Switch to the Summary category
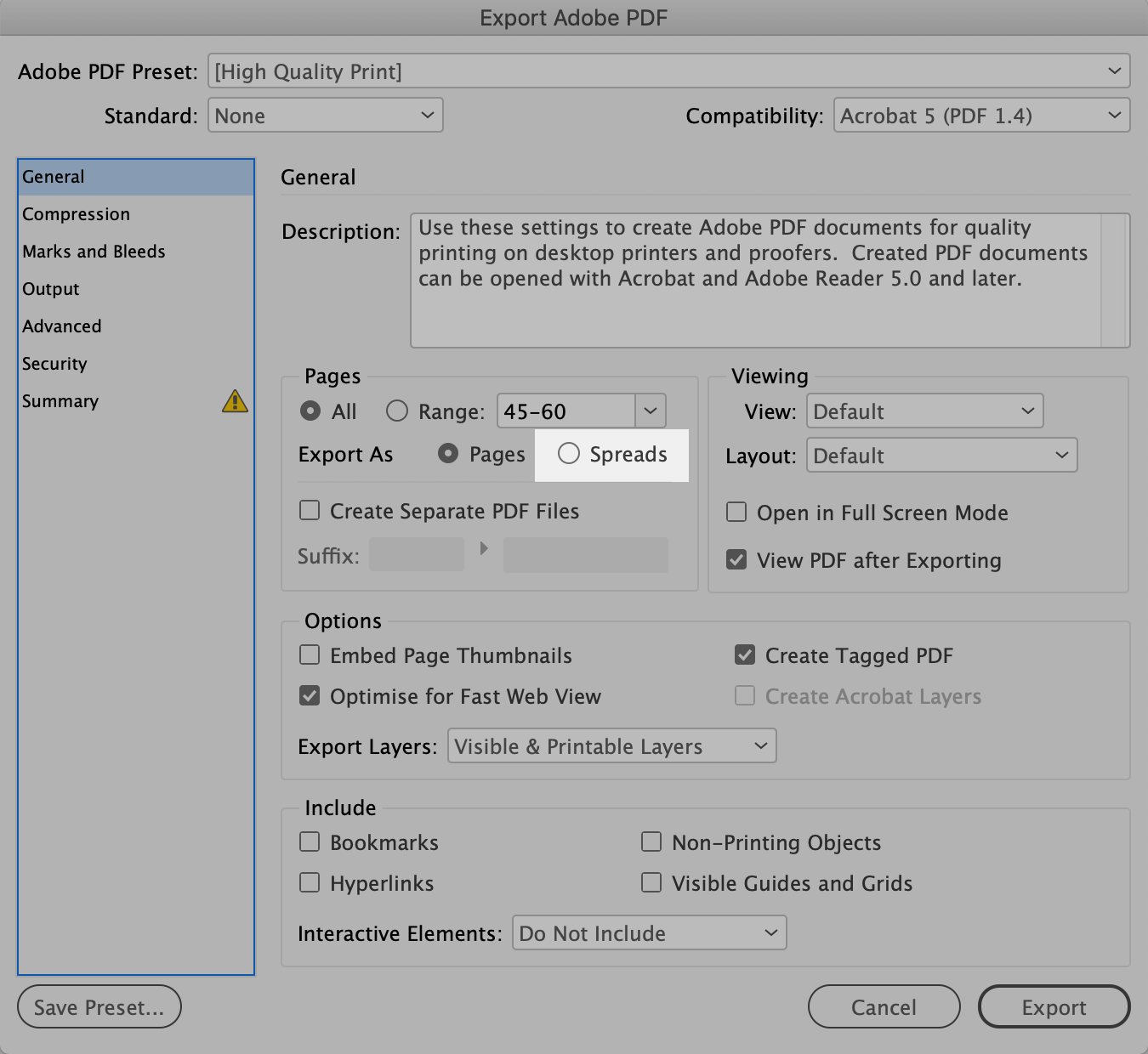Image resolution: width=1148 pixels, height=1054 pixels. point(136,401)
